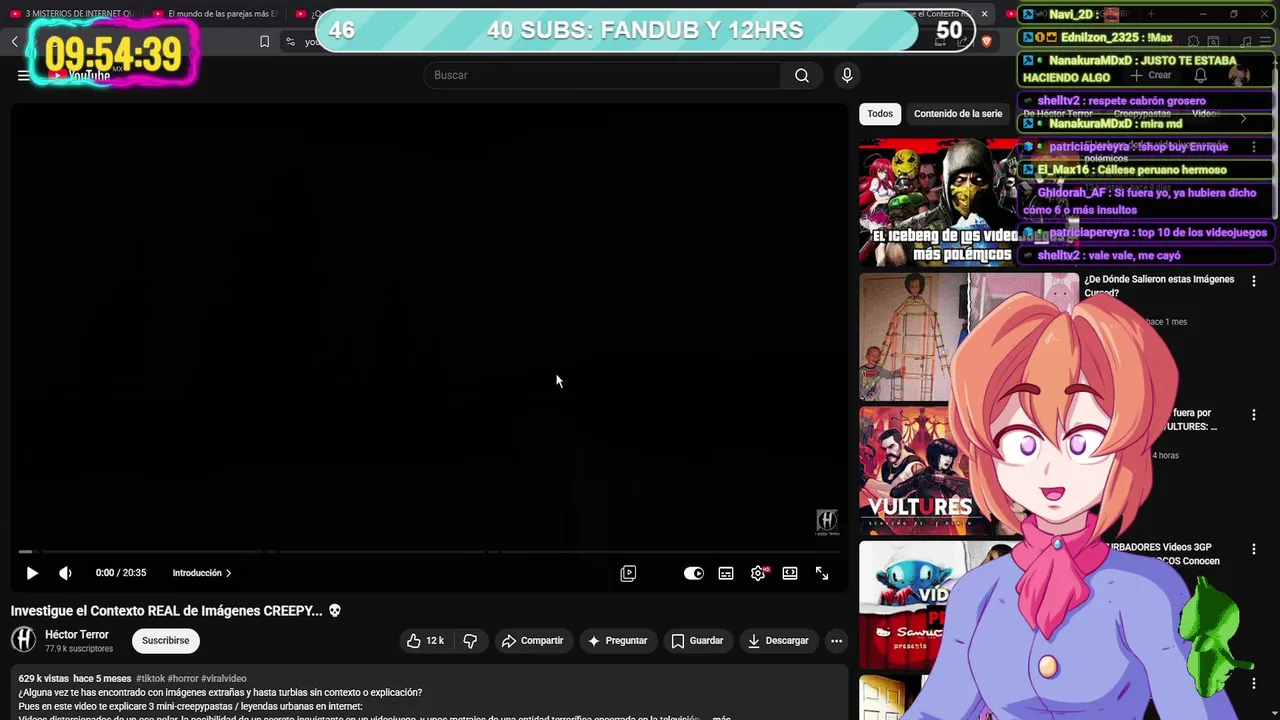Open the '¿De Dónde Salieron estas Imágenes Cursed?' title

click(1159, 286)
